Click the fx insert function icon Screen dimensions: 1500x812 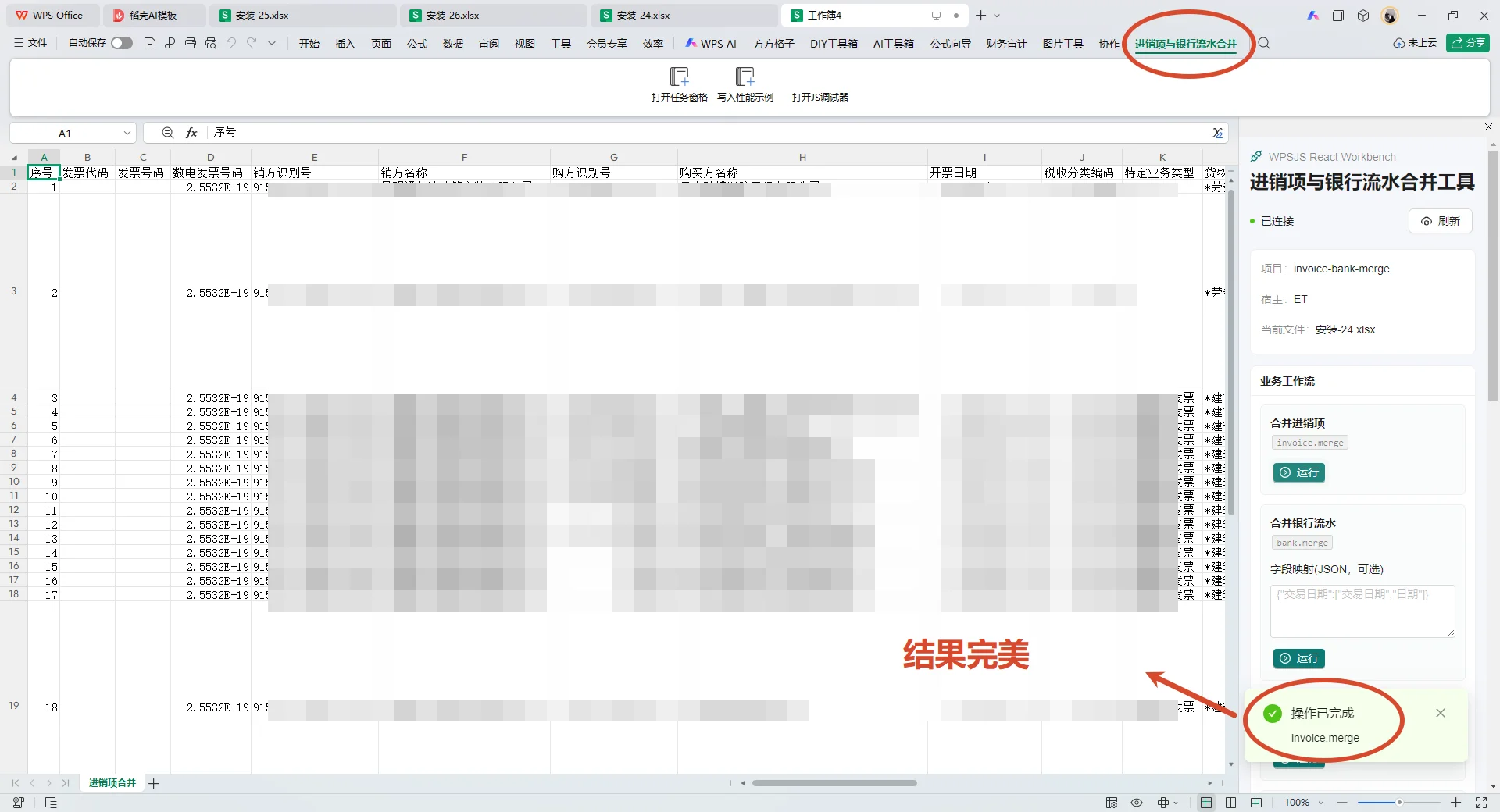[191, 133]
